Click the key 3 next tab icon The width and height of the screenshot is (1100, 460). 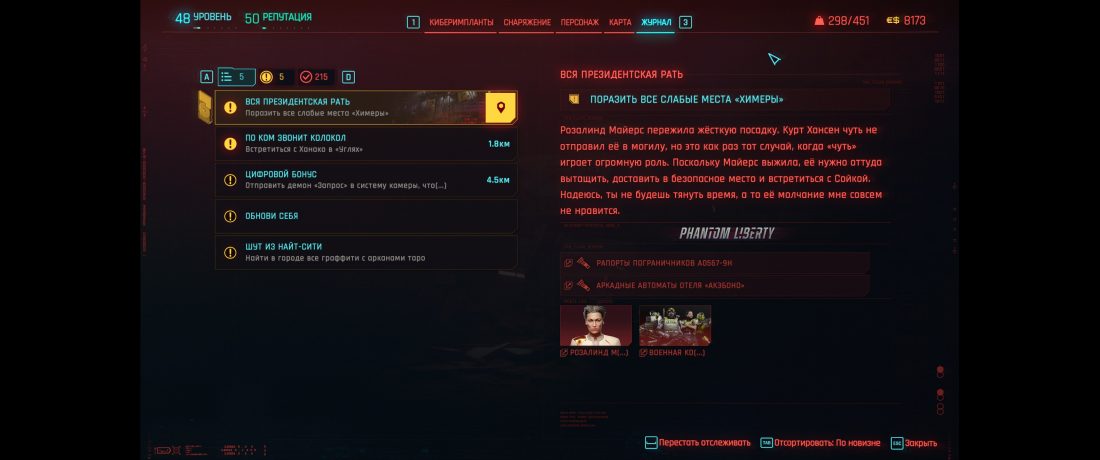point(685,22)
